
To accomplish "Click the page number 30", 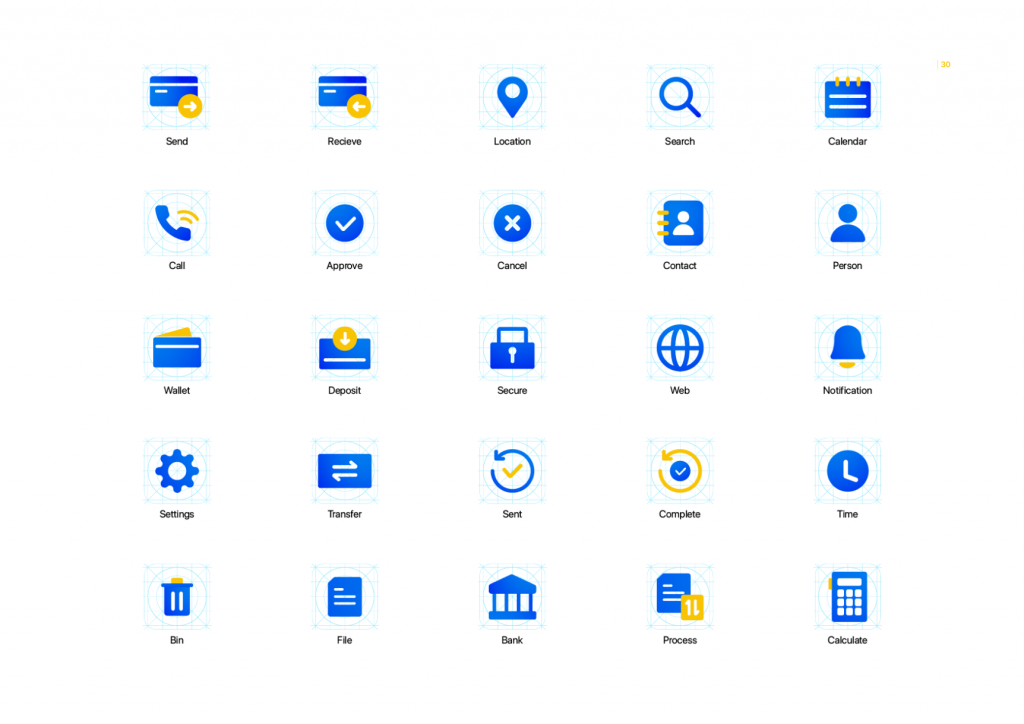I will pyautogui.click(x=945, y=65).
